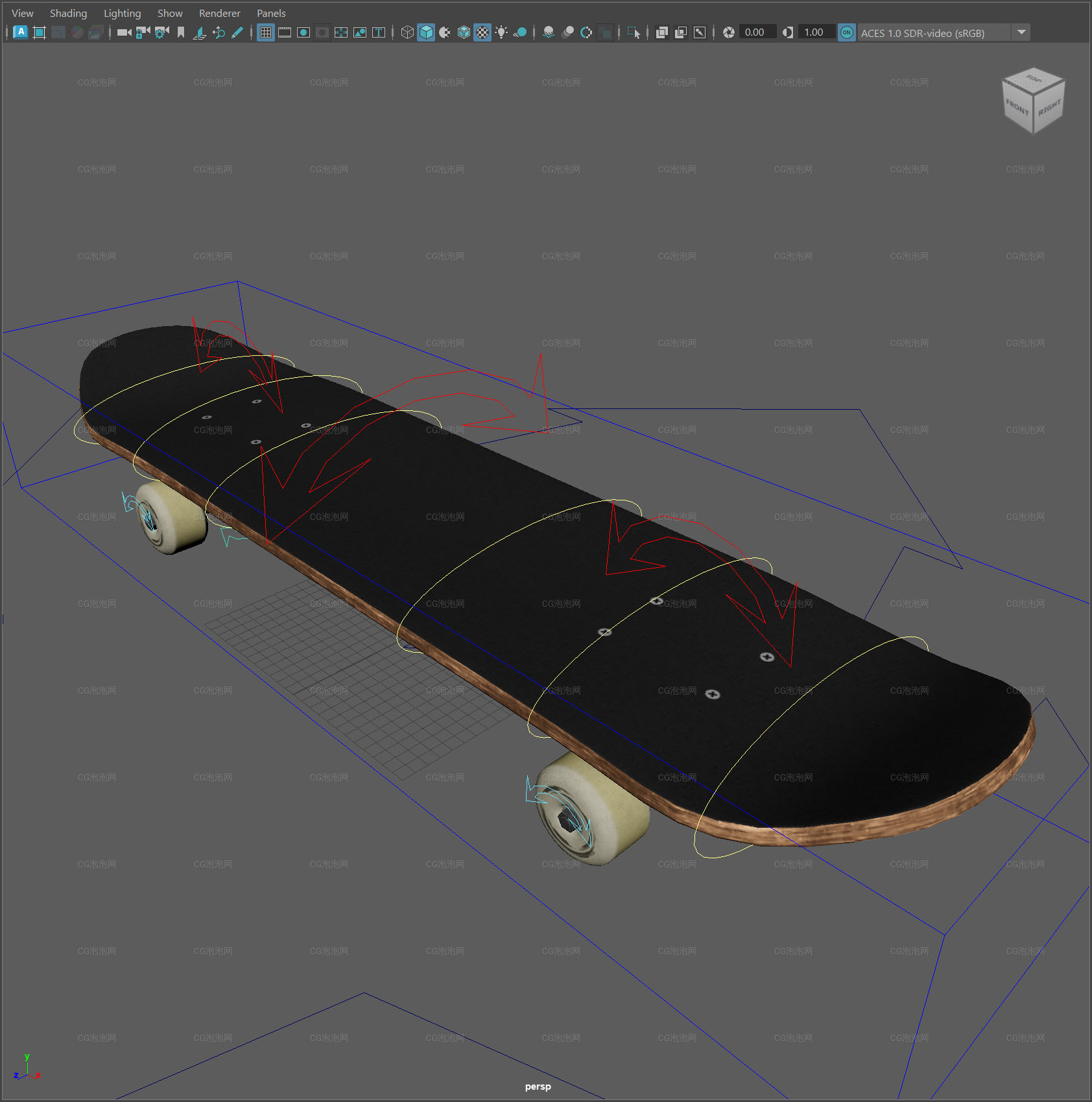
Task: Toggle the Textured display checker icon
Action: (482, 32)
